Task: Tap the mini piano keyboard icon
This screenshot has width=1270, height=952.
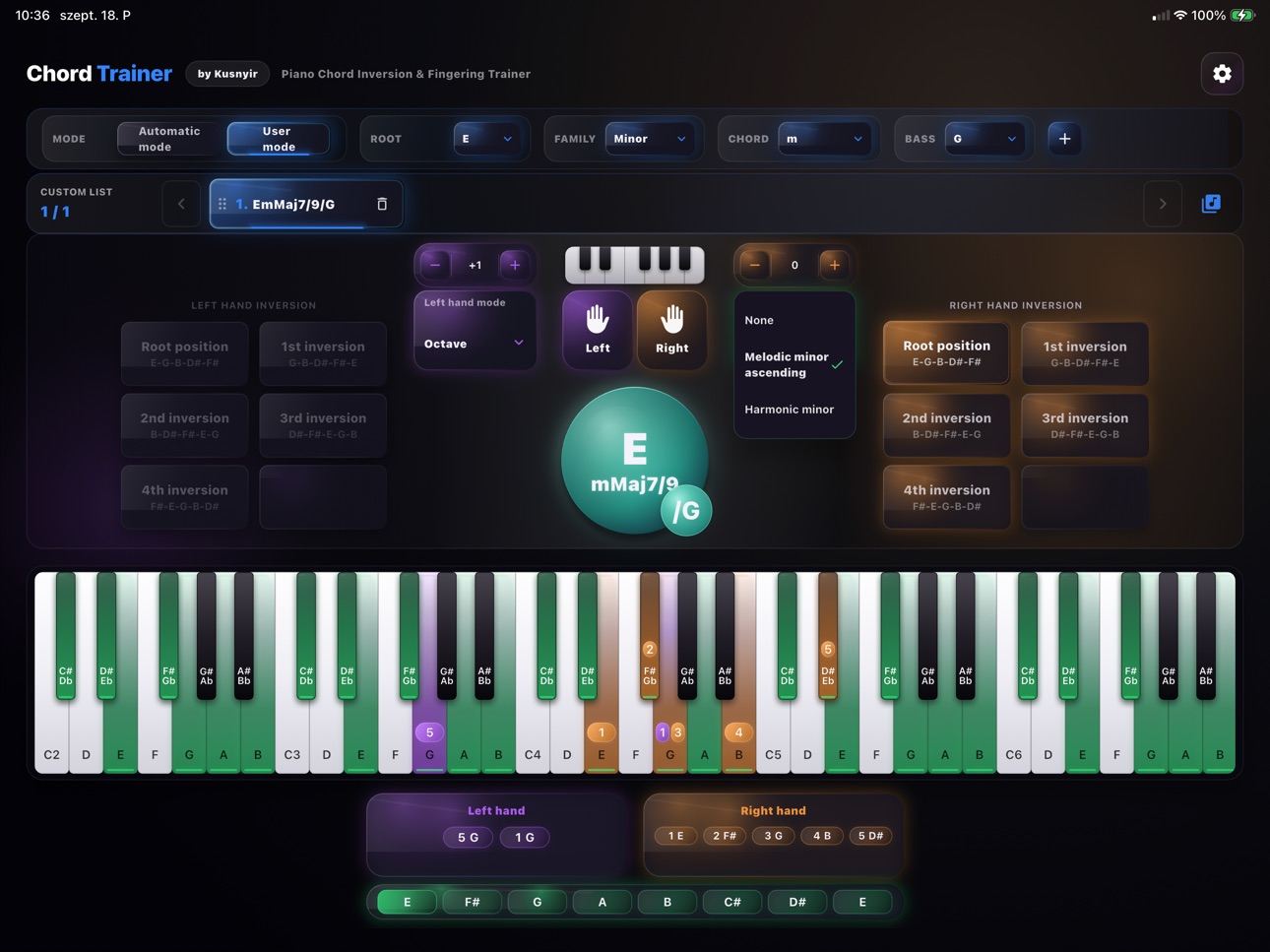Action: [x=635, y=264]
